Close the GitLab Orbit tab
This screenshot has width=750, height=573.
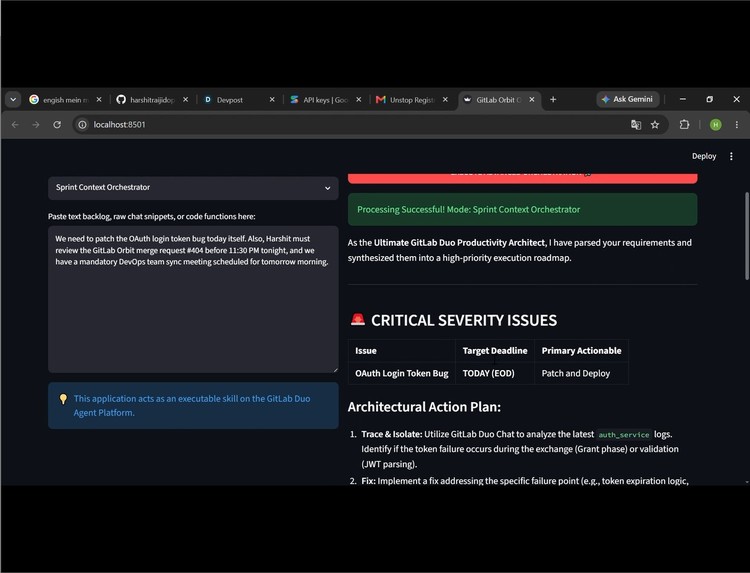532,99
